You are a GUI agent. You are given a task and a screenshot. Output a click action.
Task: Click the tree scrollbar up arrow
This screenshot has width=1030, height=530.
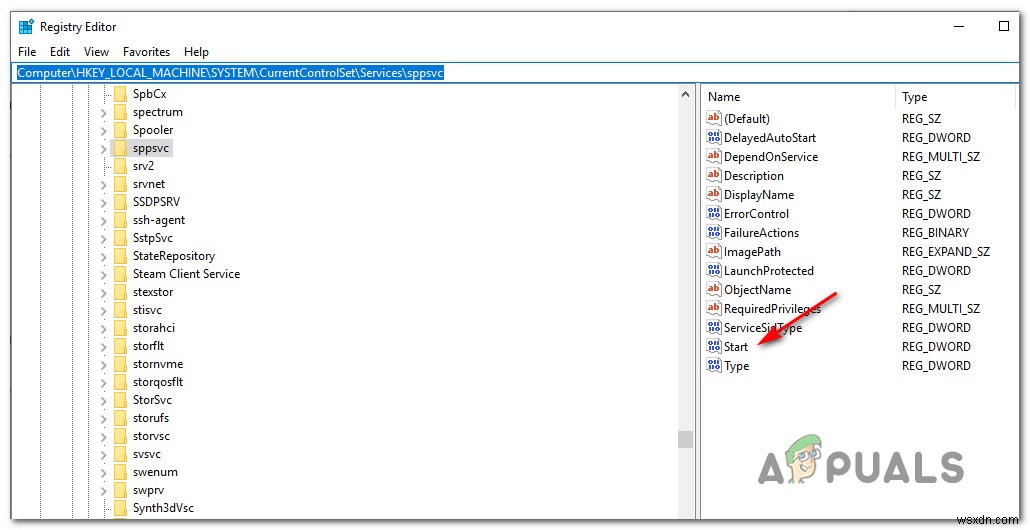(x=685, y=95)
